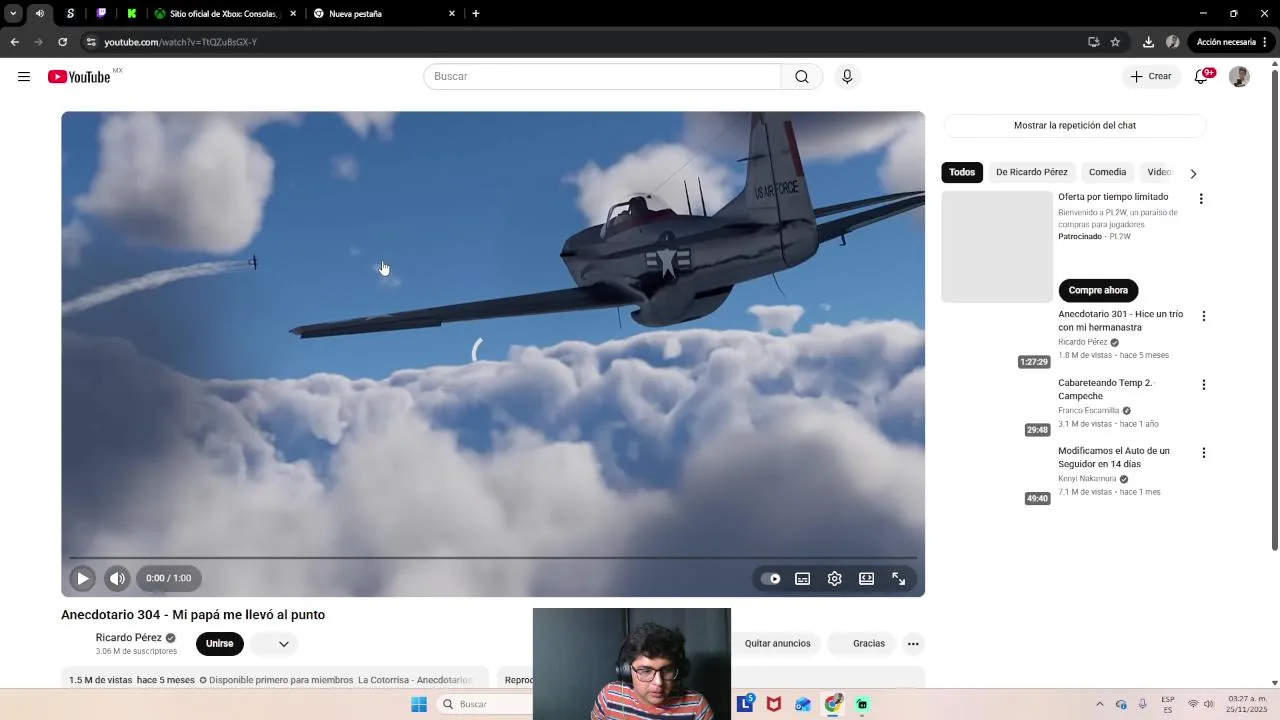The image size is (1280, 720).
Task: Open options for Cabareteando Temp 2 video
Action: 1204,385
